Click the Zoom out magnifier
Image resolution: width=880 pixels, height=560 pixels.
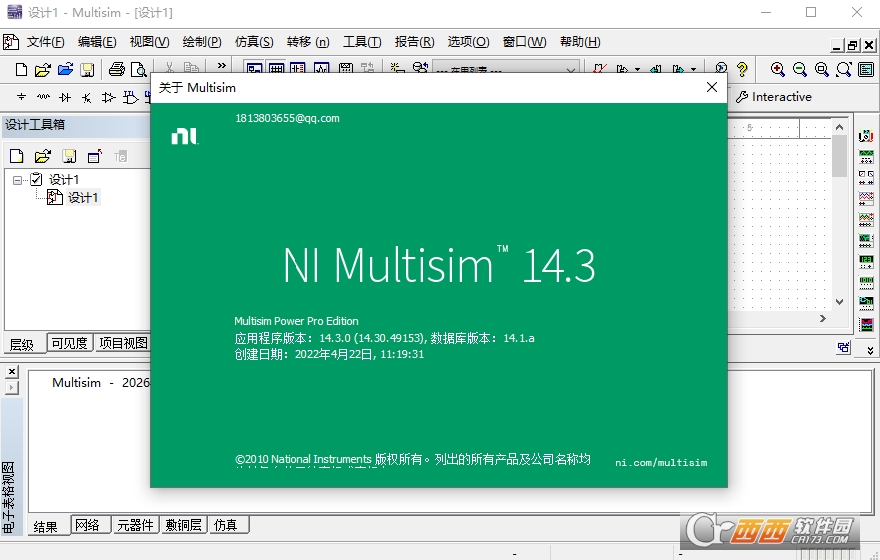point(800,70)
